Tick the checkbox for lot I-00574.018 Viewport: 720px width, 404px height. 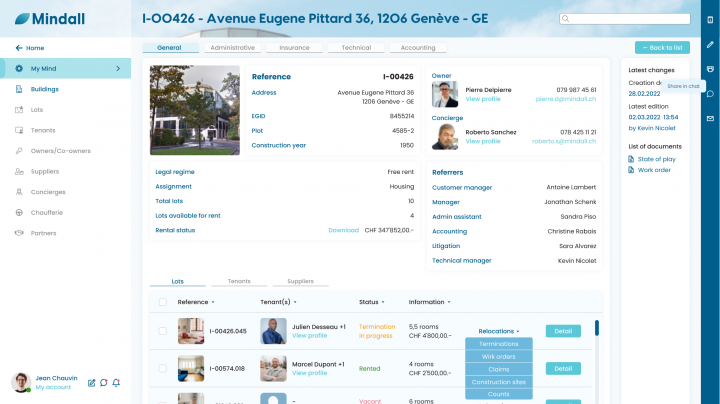(x=163, y=368)
